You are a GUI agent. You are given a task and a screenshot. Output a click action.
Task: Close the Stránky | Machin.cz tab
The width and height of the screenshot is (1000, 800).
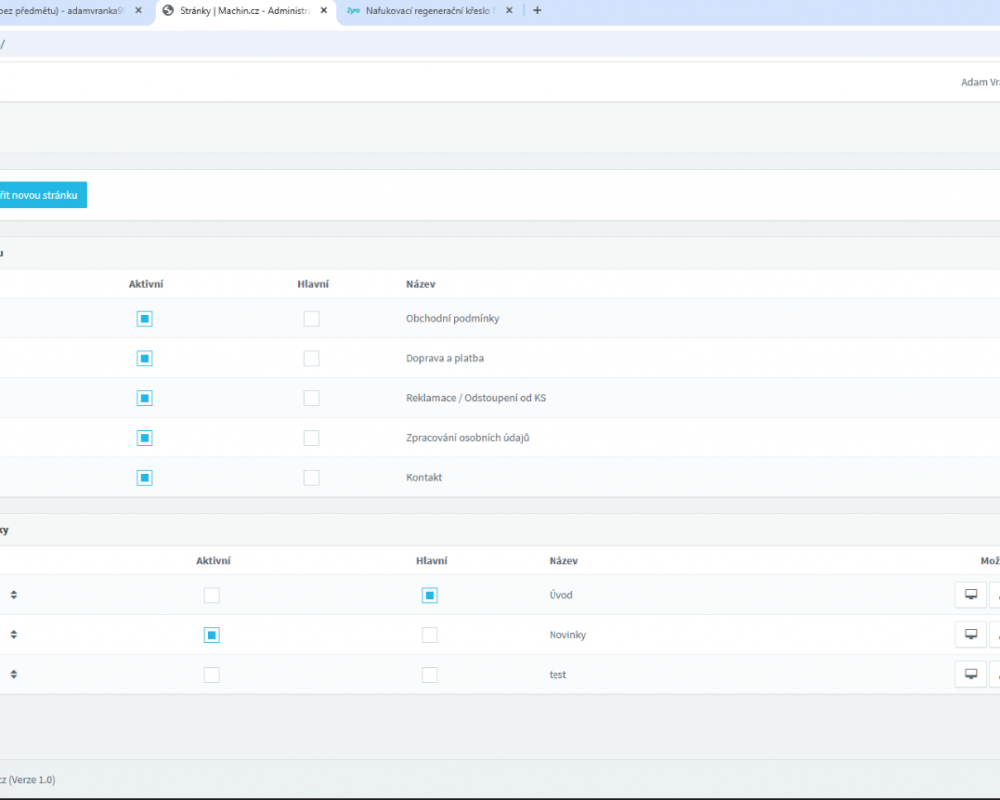click(x=324, y=10)
